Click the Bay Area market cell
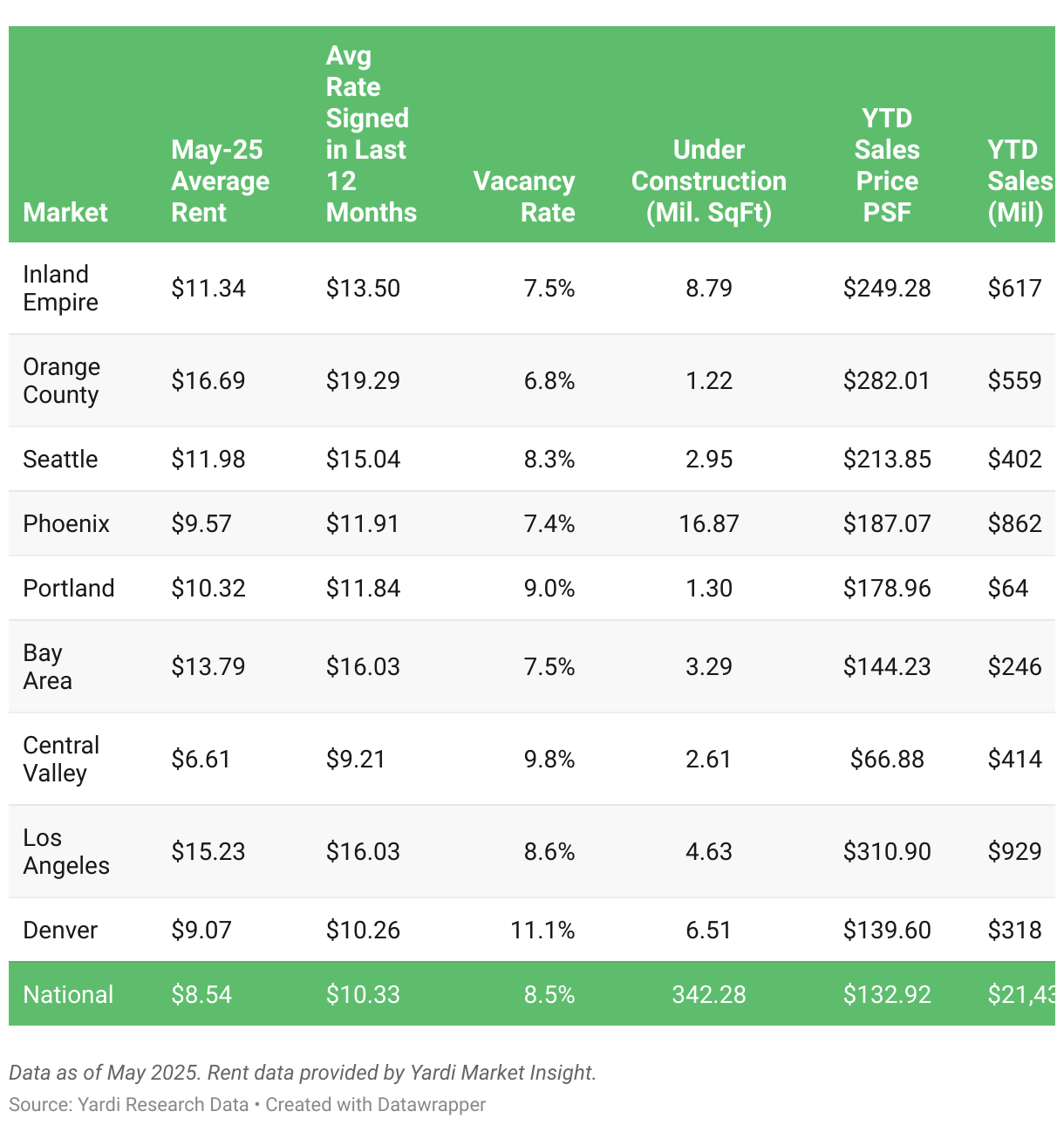Screen dimensions: 1064x1125 (47, 666)
